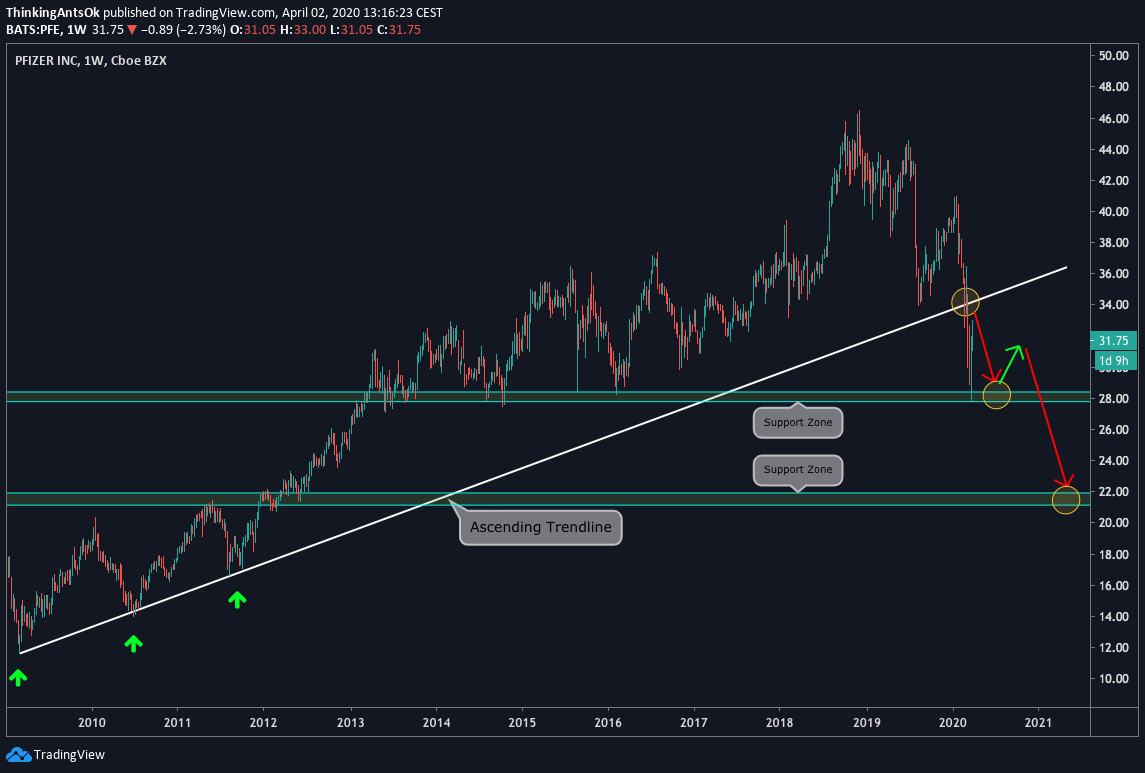
Task: Click the 46.00 price axis label
Action: coord(1113,118)
